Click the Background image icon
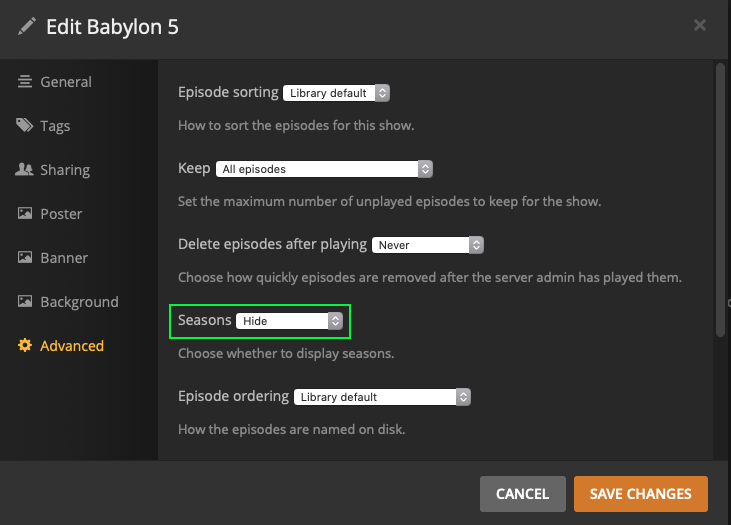The image size is (731, 525). [x=25, y=301]
